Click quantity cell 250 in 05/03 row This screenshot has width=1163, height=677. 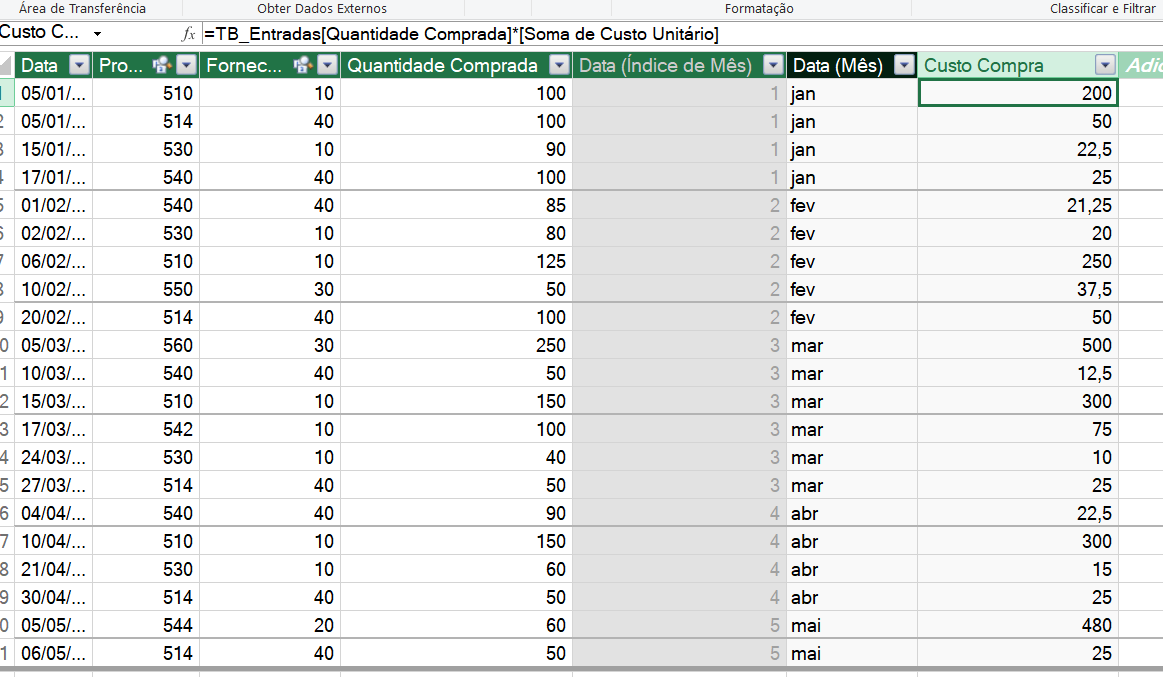pos(456,345)
